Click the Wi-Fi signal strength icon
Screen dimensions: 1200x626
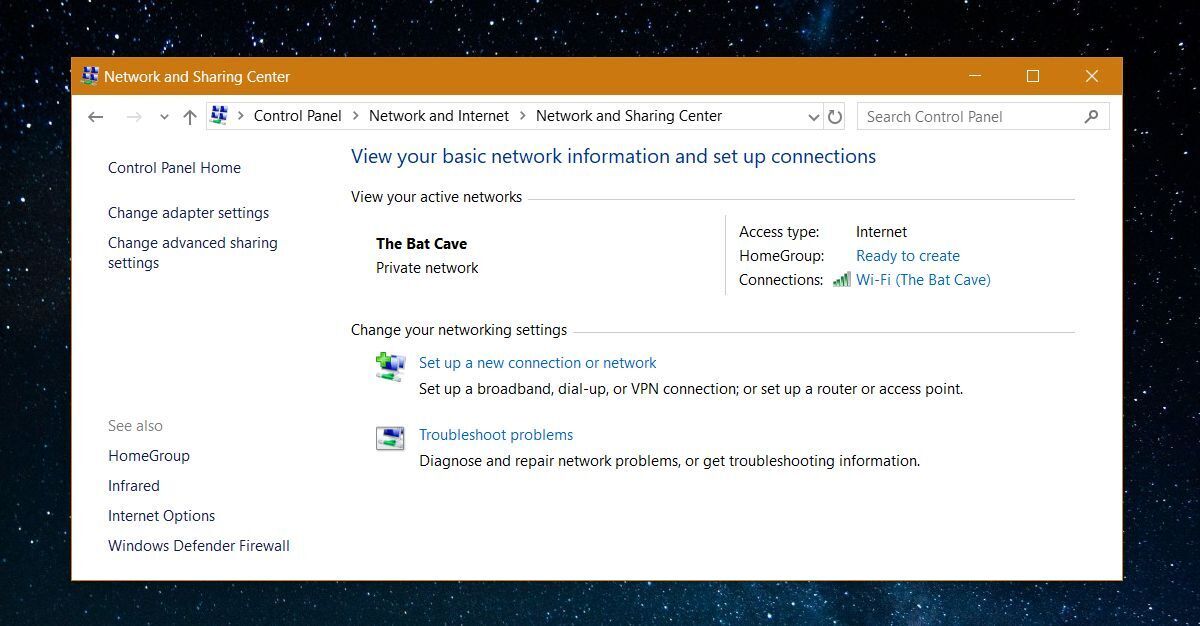coord(841,280)
